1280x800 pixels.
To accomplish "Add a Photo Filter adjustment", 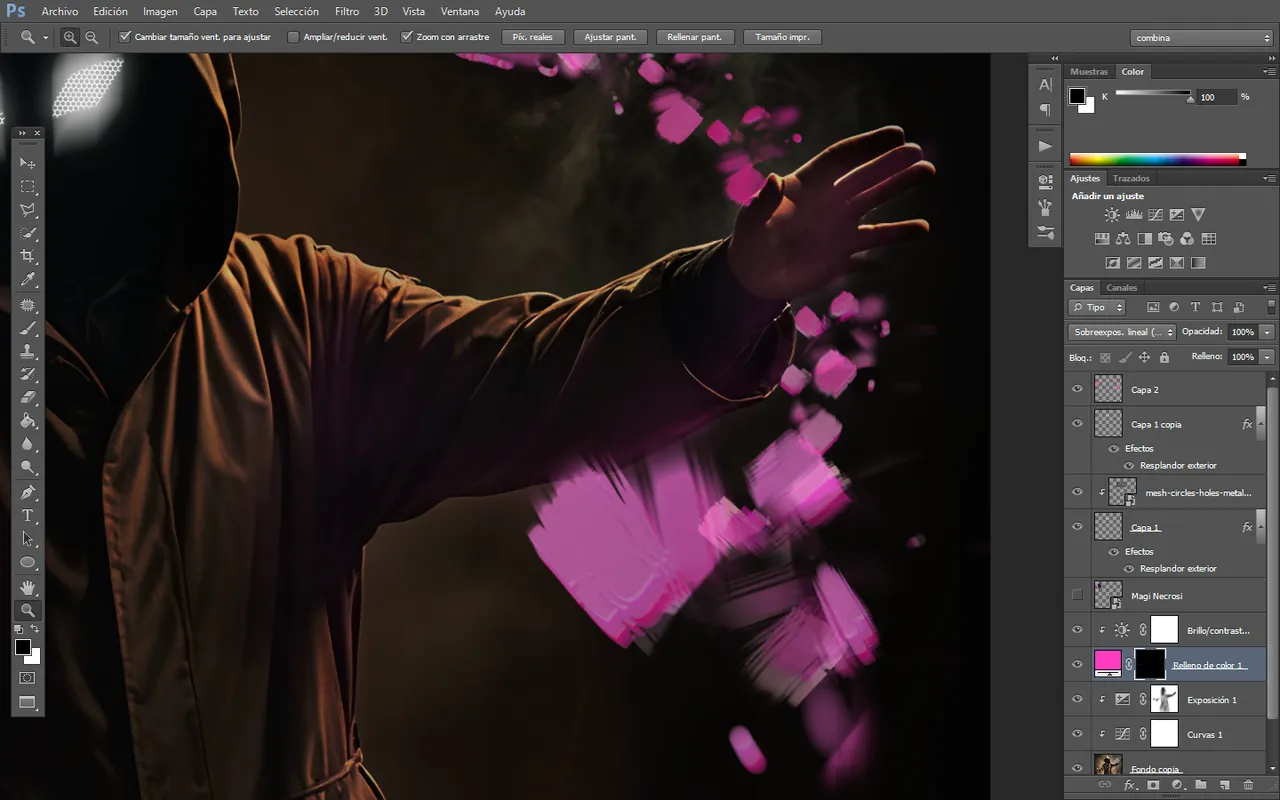I will coord(1166,239).
